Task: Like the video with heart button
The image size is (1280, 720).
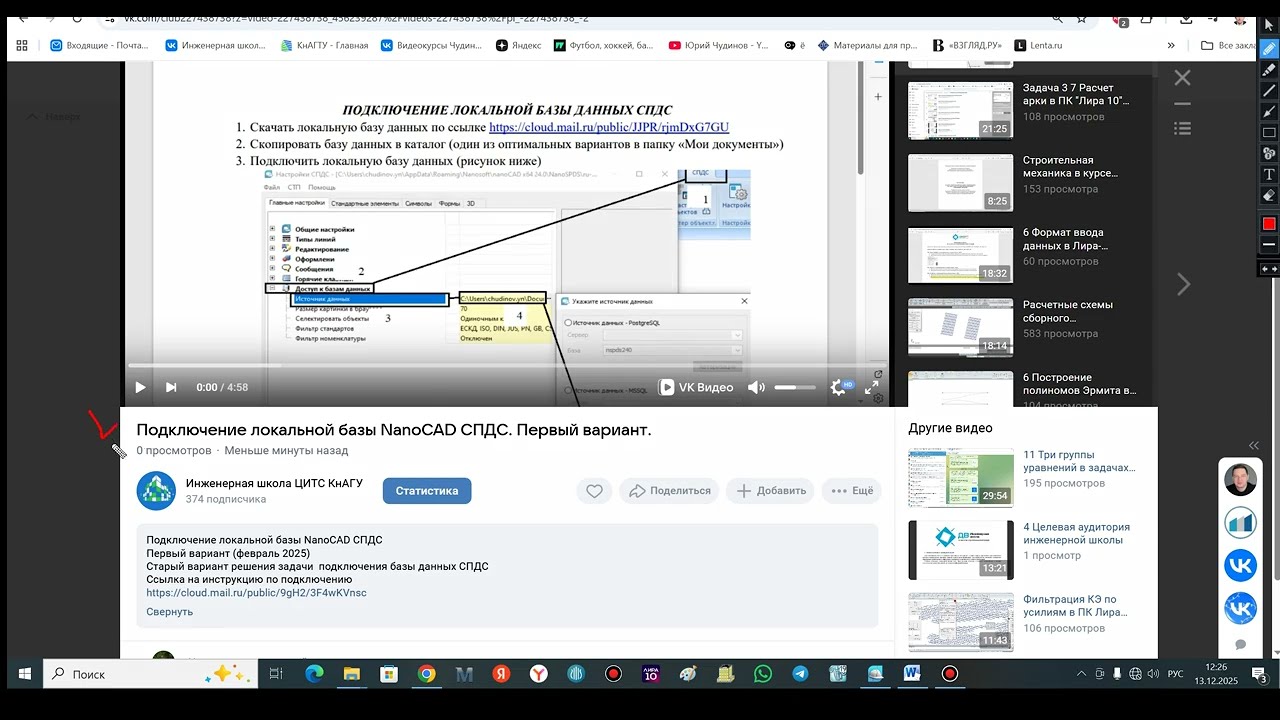Action: (594, 491)
